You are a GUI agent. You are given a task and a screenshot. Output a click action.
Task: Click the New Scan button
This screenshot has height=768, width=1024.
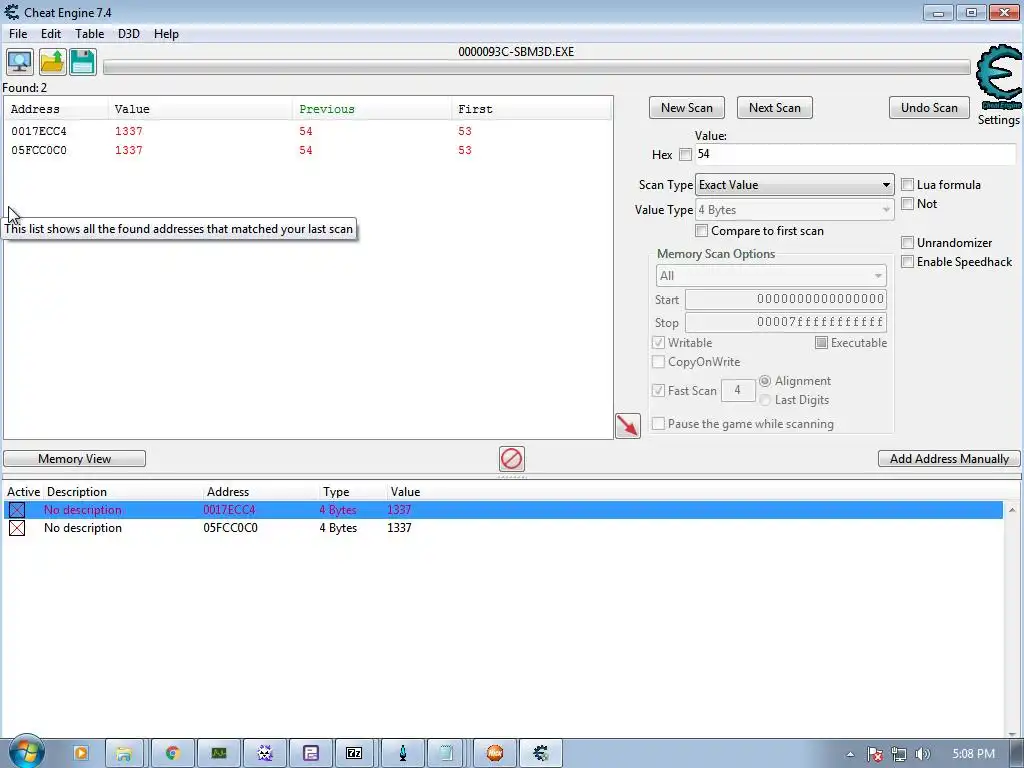pyautogui.click(x=686, y=108)
